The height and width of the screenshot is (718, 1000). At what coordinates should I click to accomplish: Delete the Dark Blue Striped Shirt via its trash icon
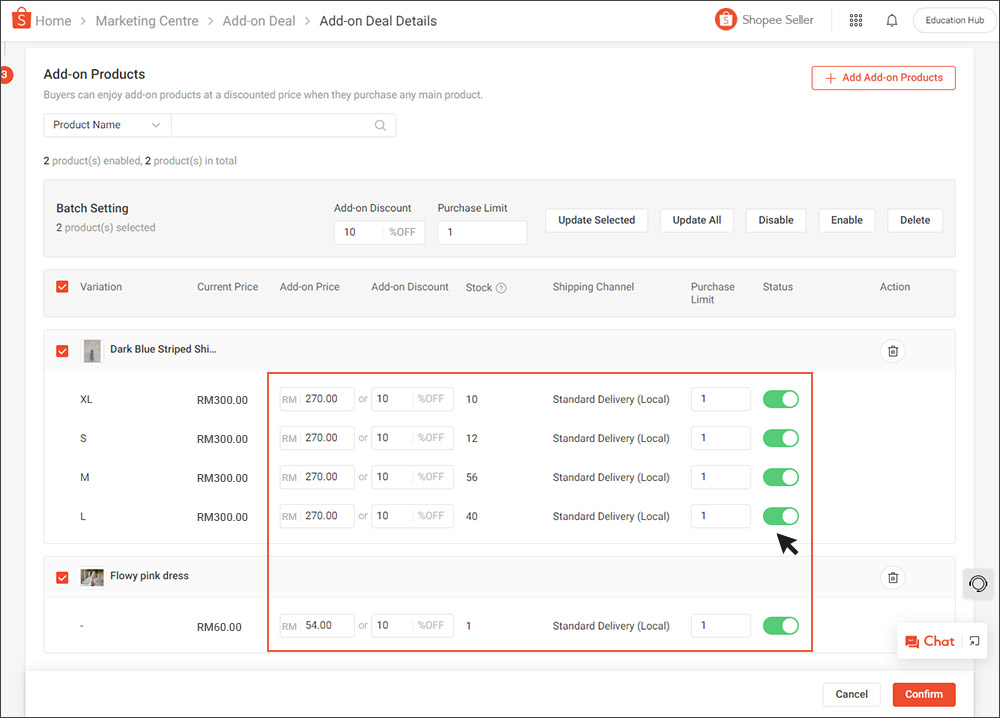pos(893,351)
